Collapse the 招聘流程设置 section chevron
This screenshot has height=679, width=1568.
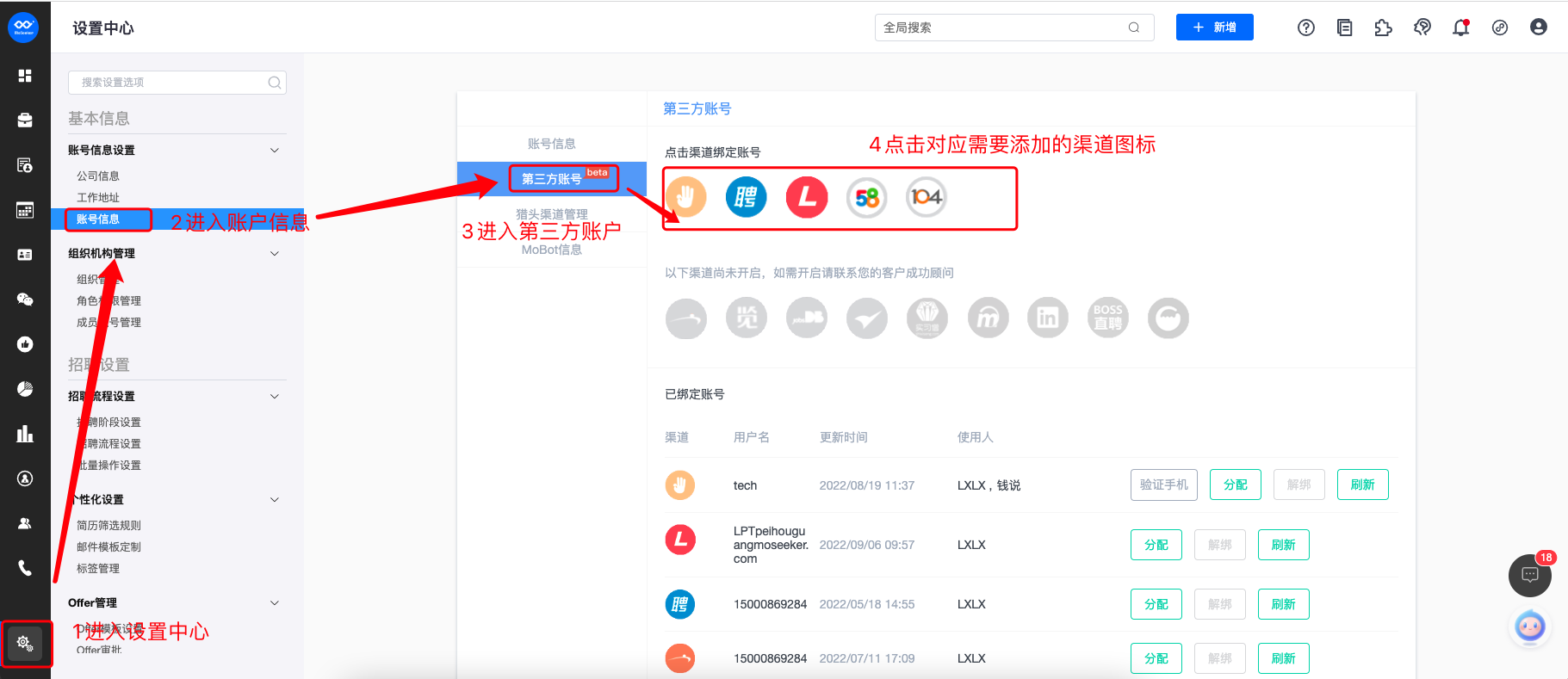[x=275, y=396]
